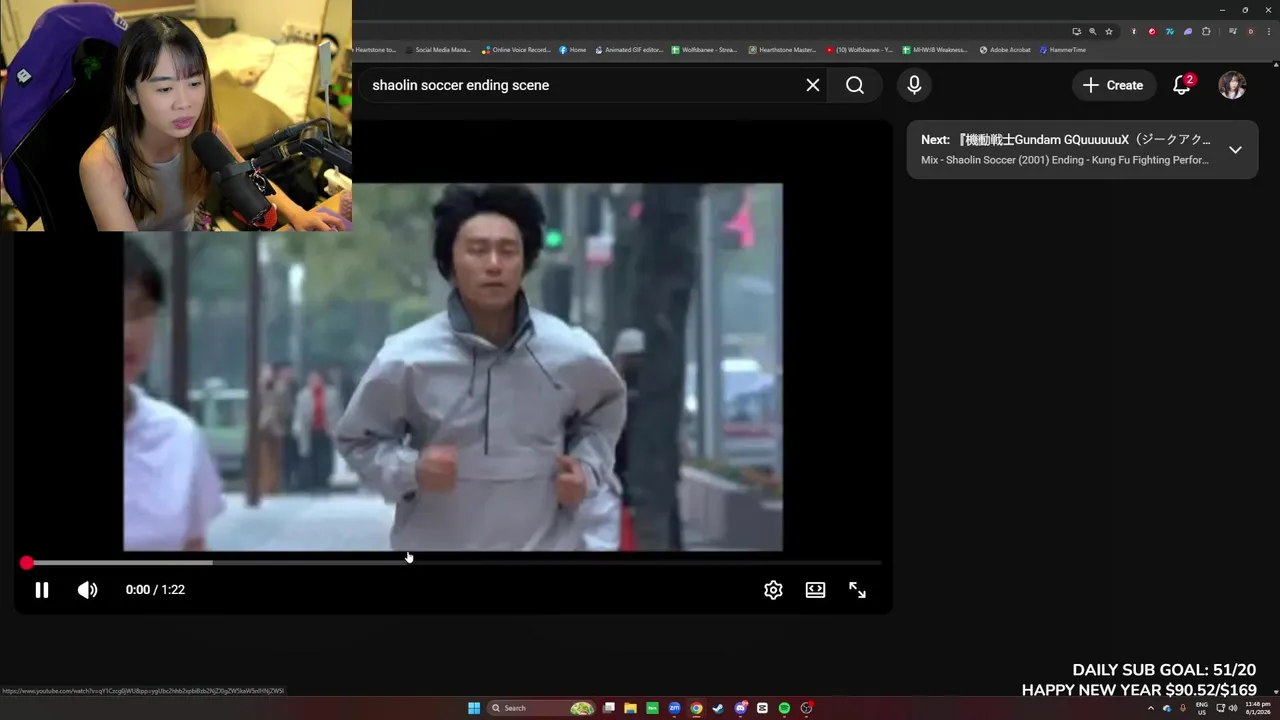Mute the video with the speaker icon
Screen dimensions: 1280x720
tap(88, 590)
